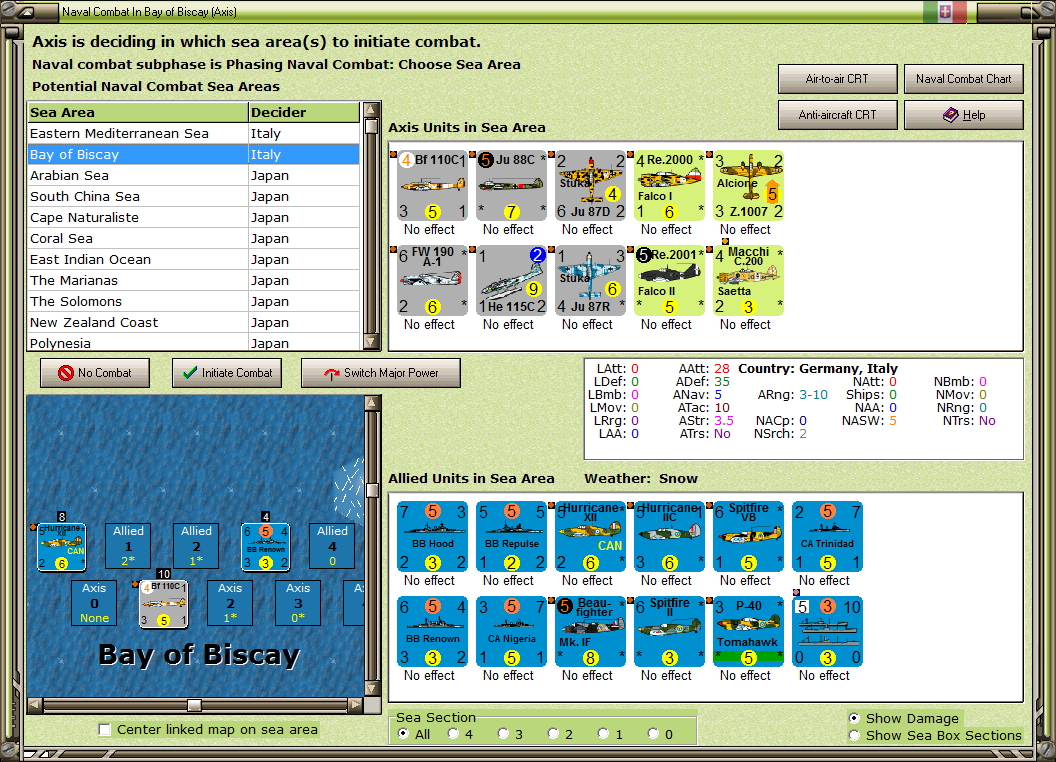
Task: Open the Help button
Action: click(x=964, y=115)
